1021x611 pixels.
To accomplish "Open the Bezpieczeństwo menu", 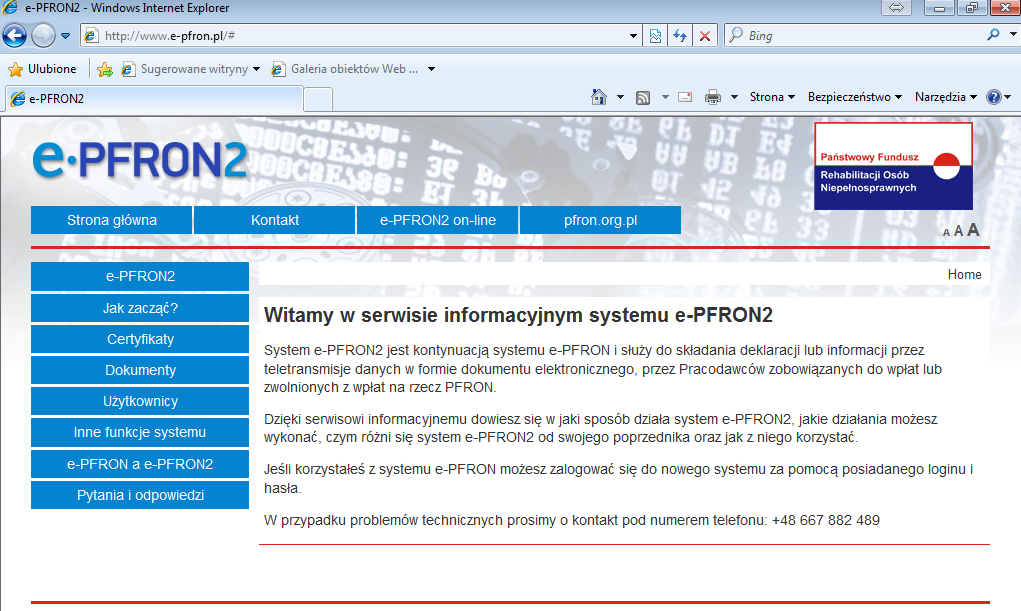I will [855, 97].
